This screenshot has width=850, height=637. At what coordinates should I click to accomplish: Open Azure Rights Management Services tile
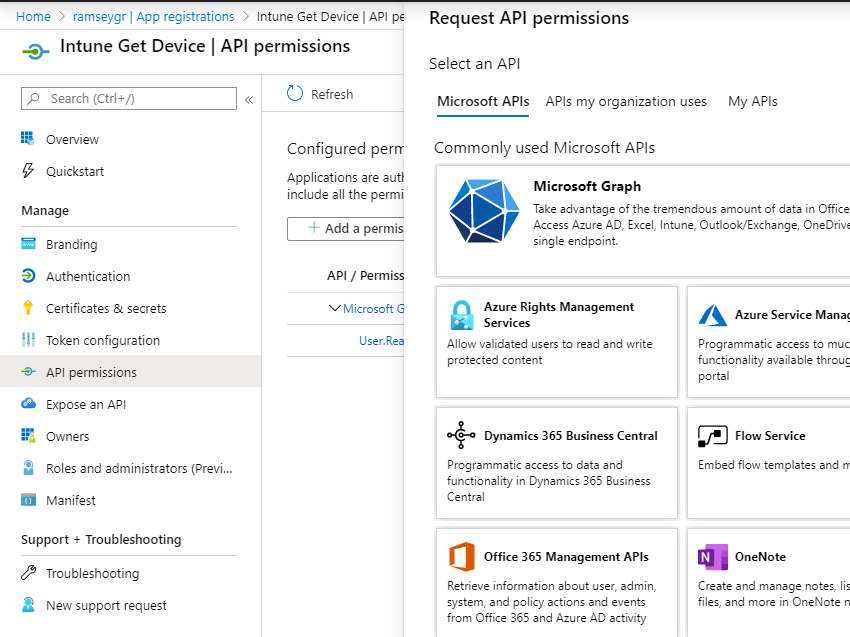[x=556, y=341]
